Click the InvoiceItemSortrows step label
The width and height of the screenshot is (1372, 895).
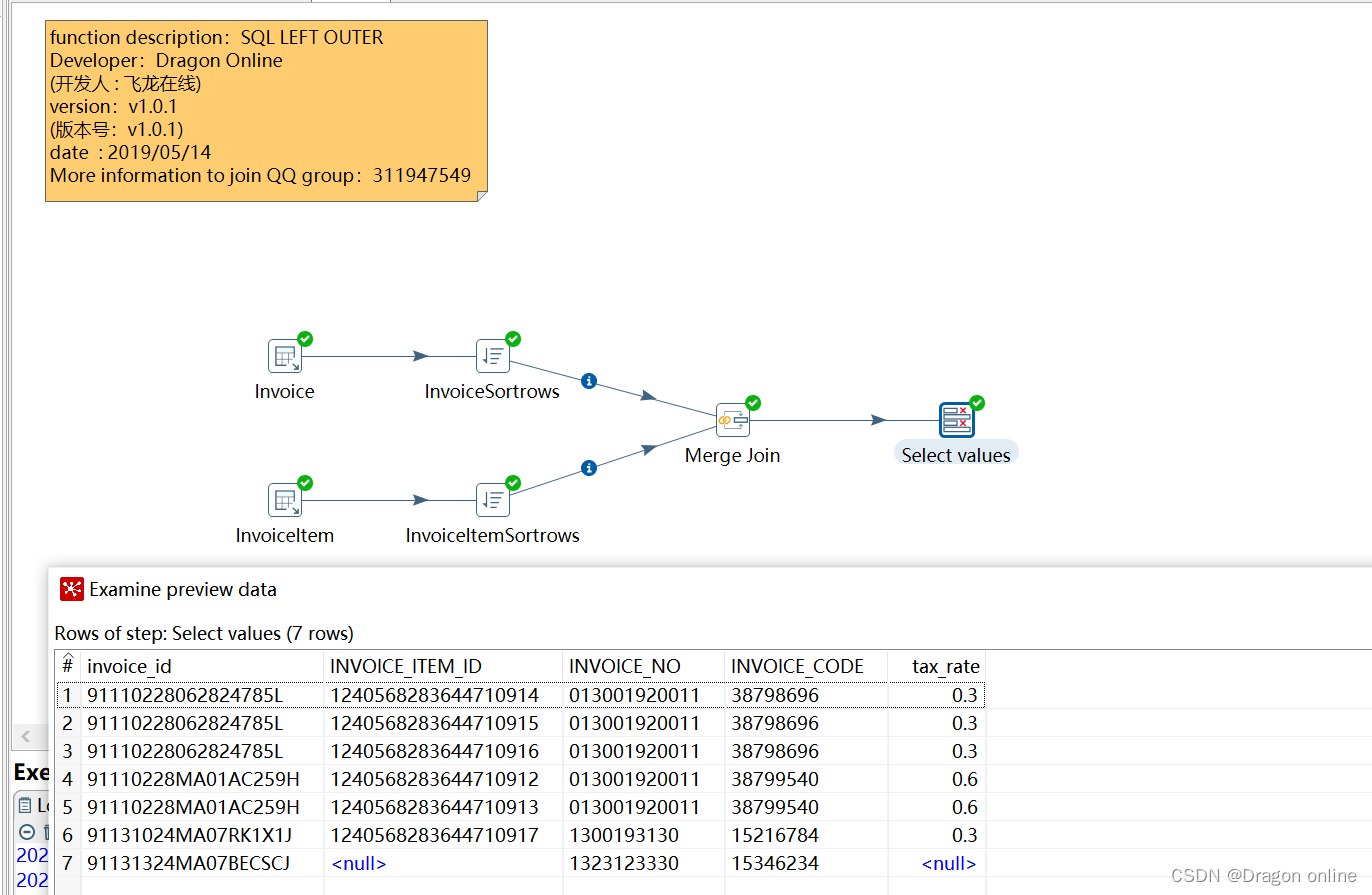(492, 535)
